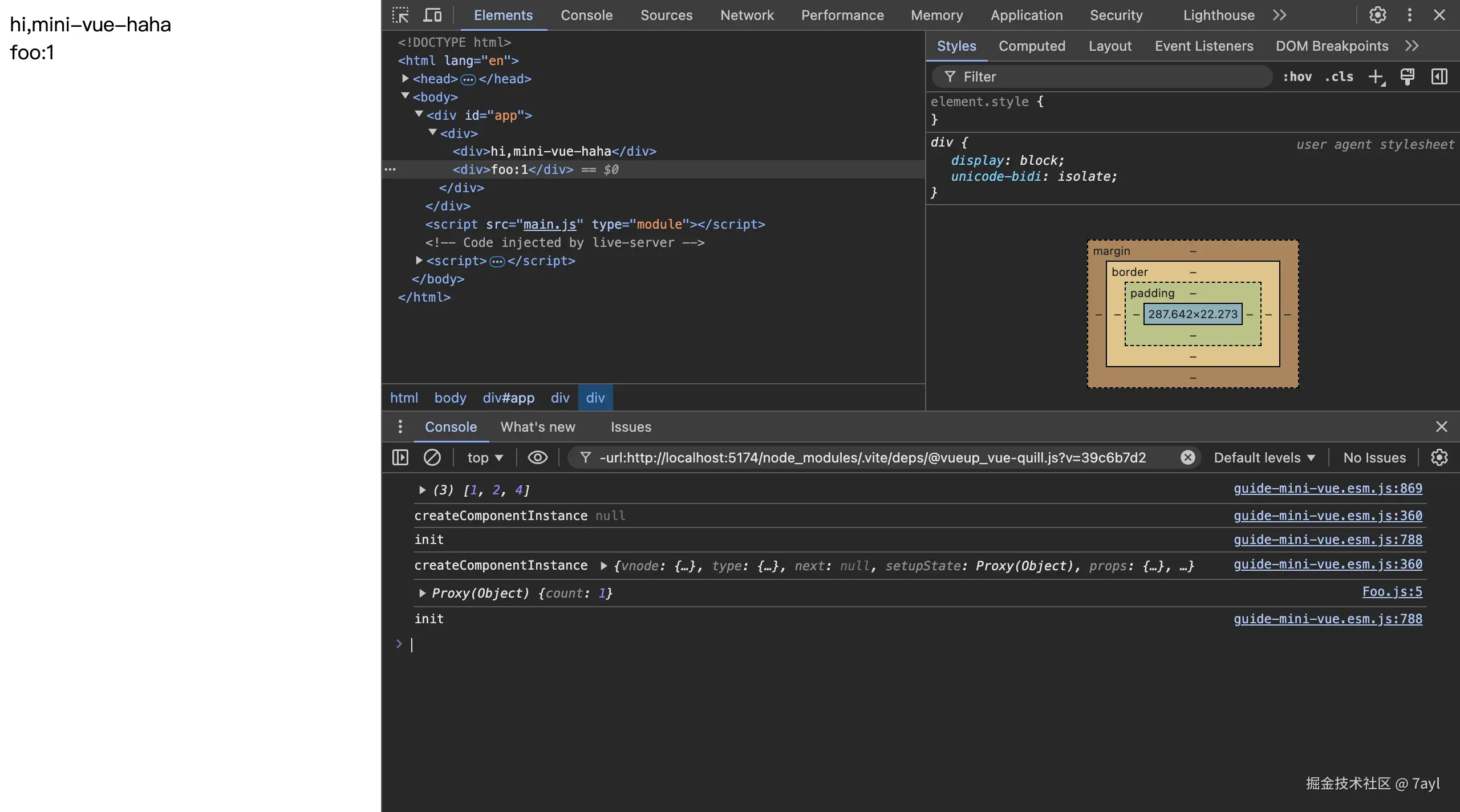Show the console sidebar panel icon
The height and width of the screenshot is (812, 1460).
pyautogui.click(x=400, y=457)
